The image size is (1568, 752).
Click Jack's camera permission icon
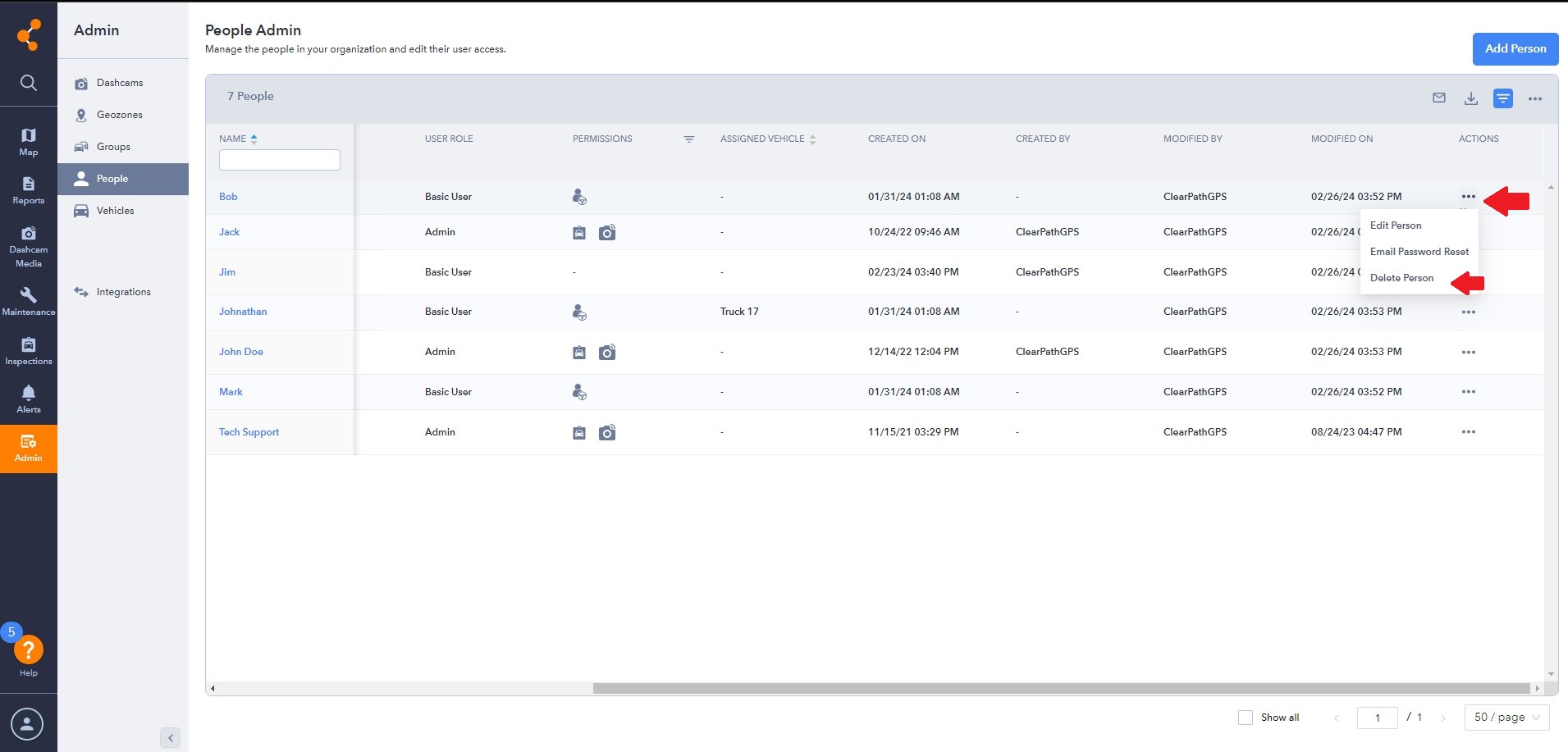pyautogui.click(x=607, y=233)
